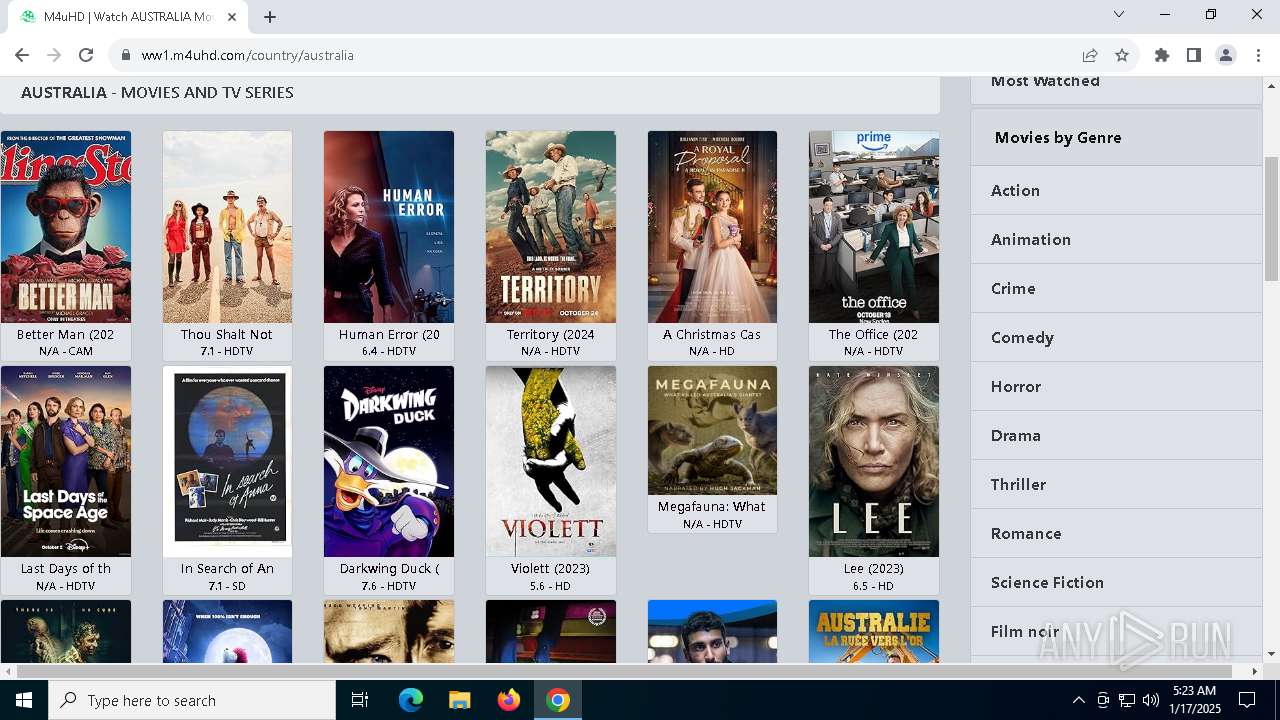The image size is (1280, 720).
Task: Click the 'Lee (2023)' title text
Action: (874, 568)
